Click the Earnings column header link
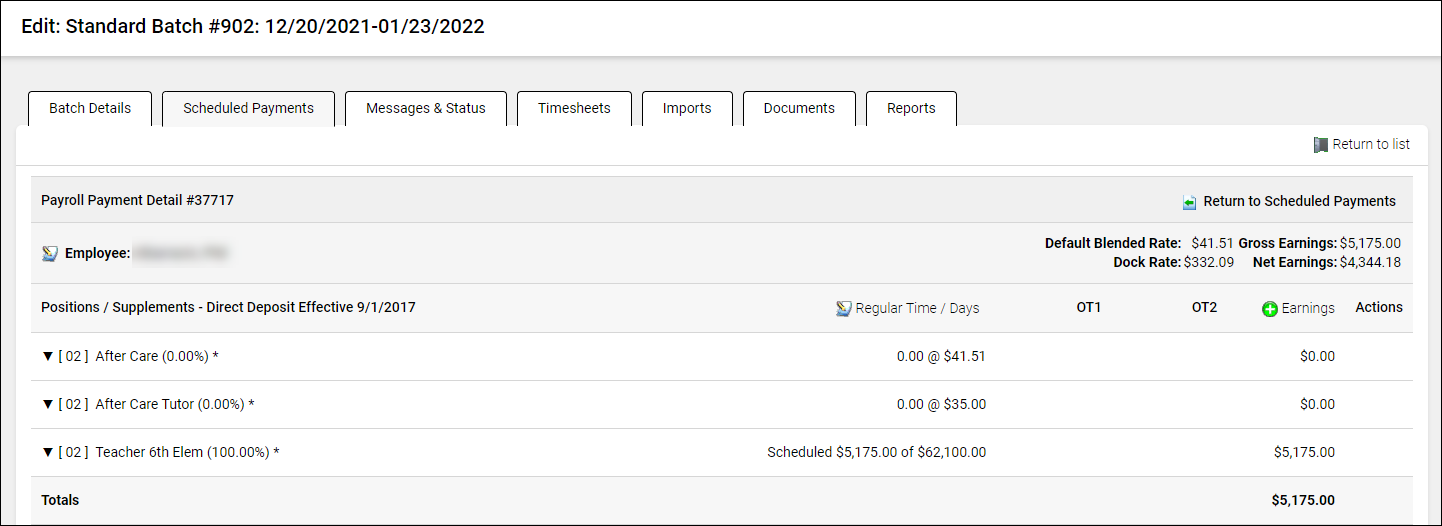Viewport: 1442px width, 526px height. (x=1308, y=309)
